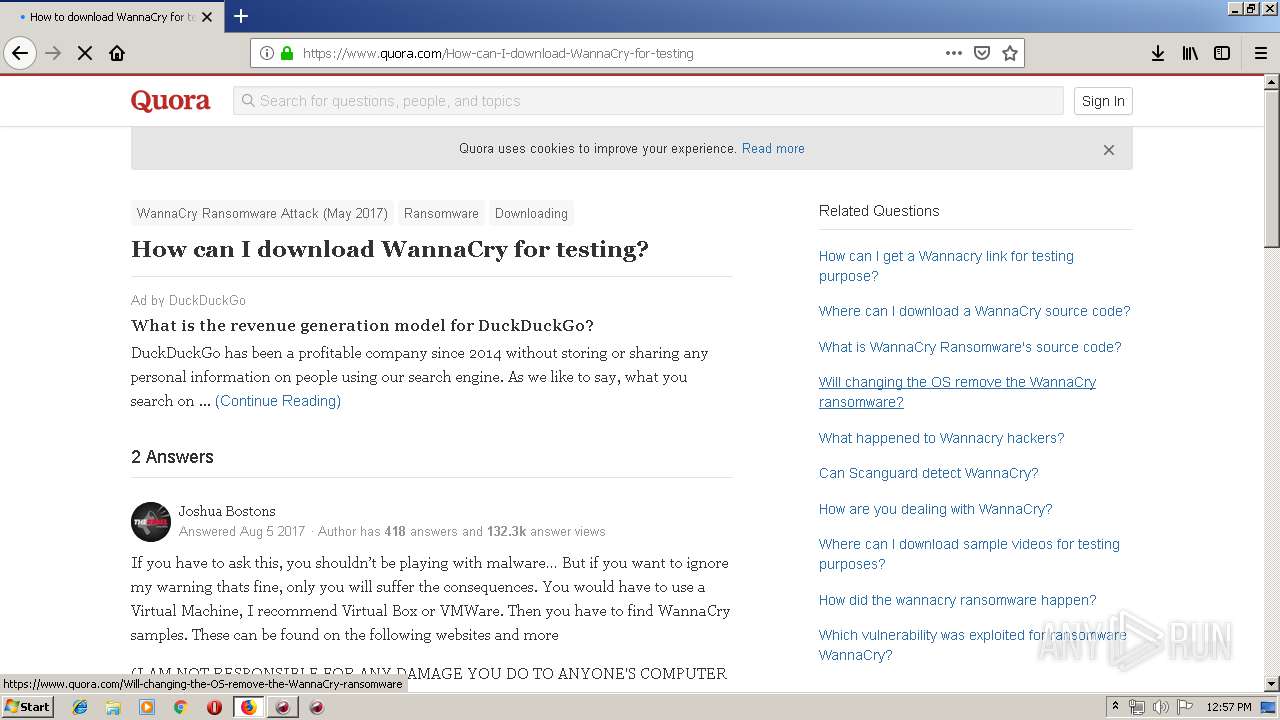Open 'Can Scanguard detect WannaCry' link
Viewport: 1280px width, 720px height.
tap(929, 473)
